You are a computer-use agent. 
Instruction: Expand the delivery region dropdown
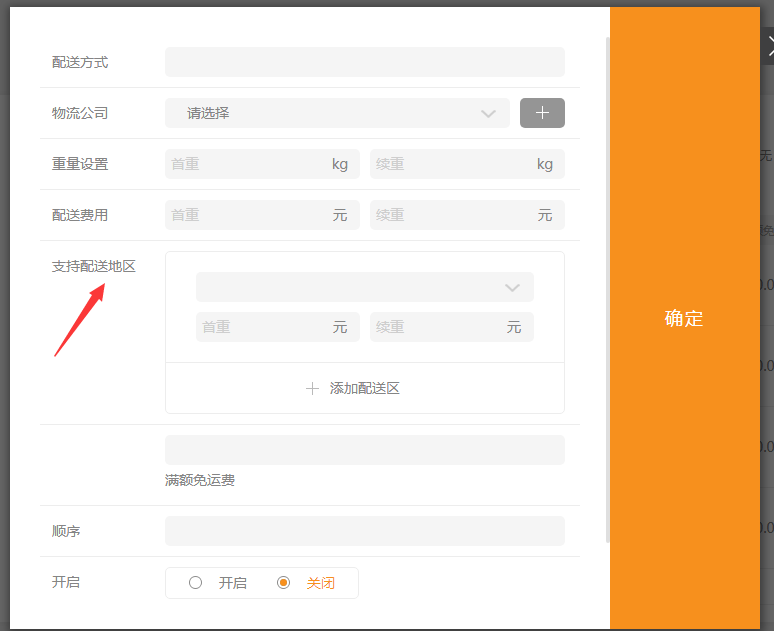pyautogui.click(x=364, y=287)
